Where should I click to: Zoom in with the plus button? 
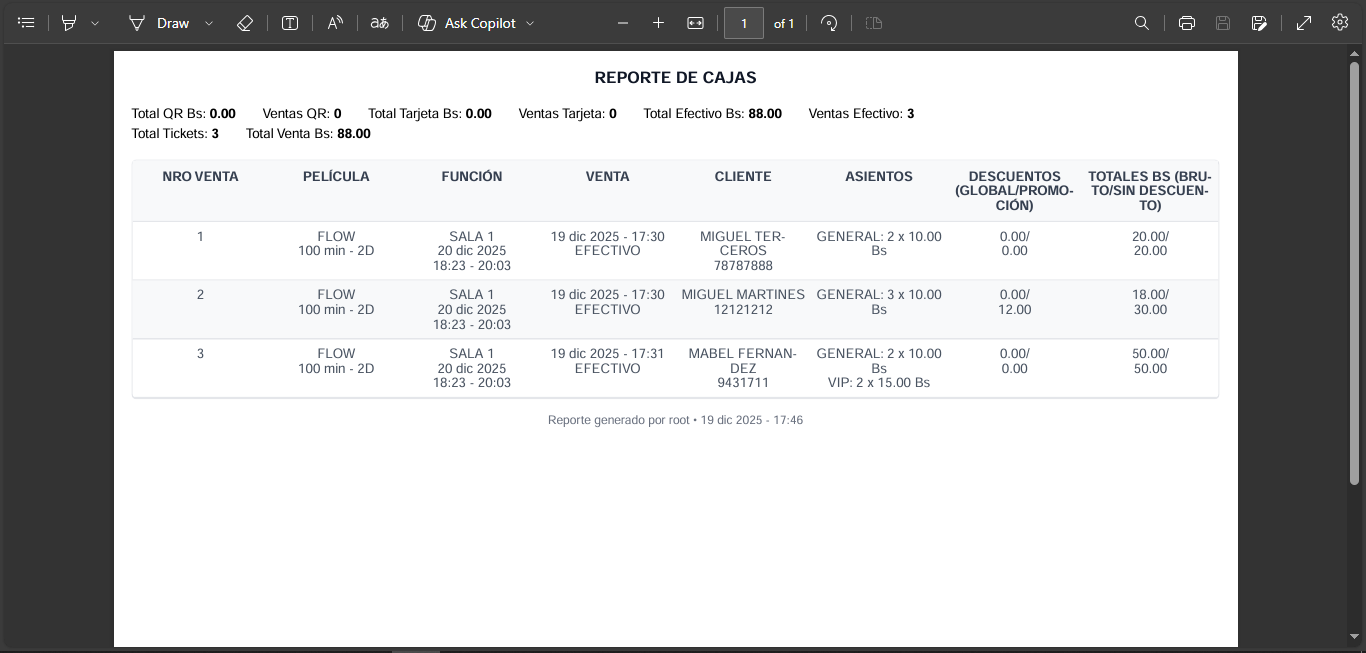[658, 23]
